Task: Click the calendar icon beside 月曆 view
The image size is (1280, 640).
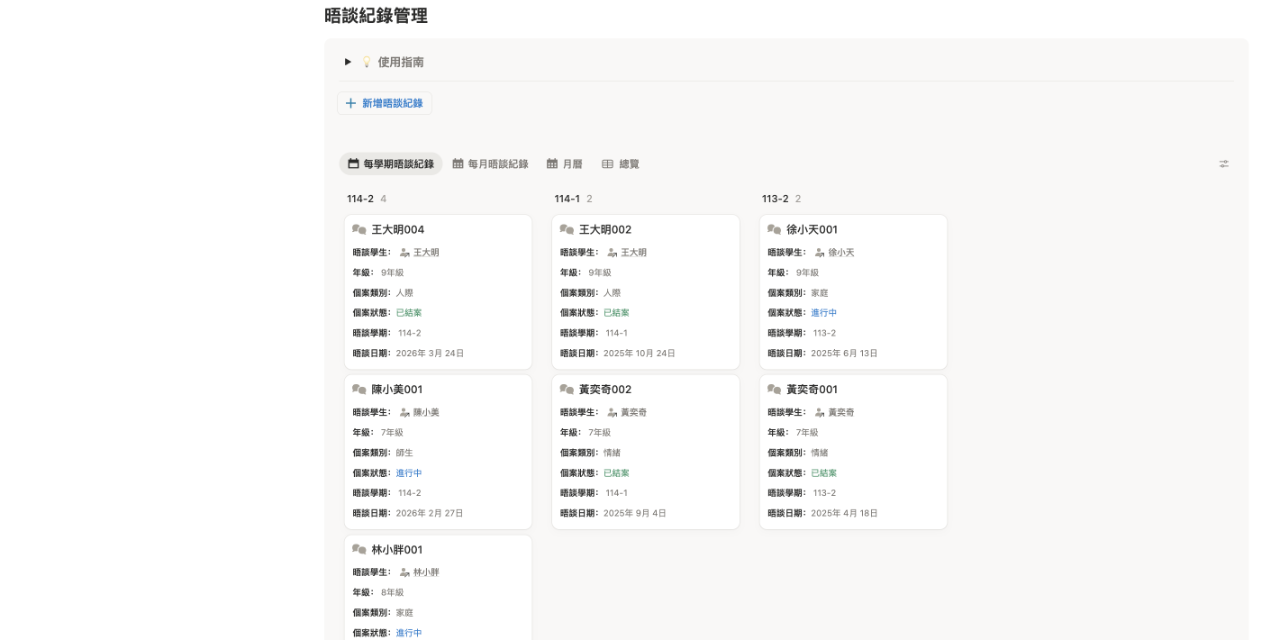Action: pyautogui.click(x=551, y=163)
